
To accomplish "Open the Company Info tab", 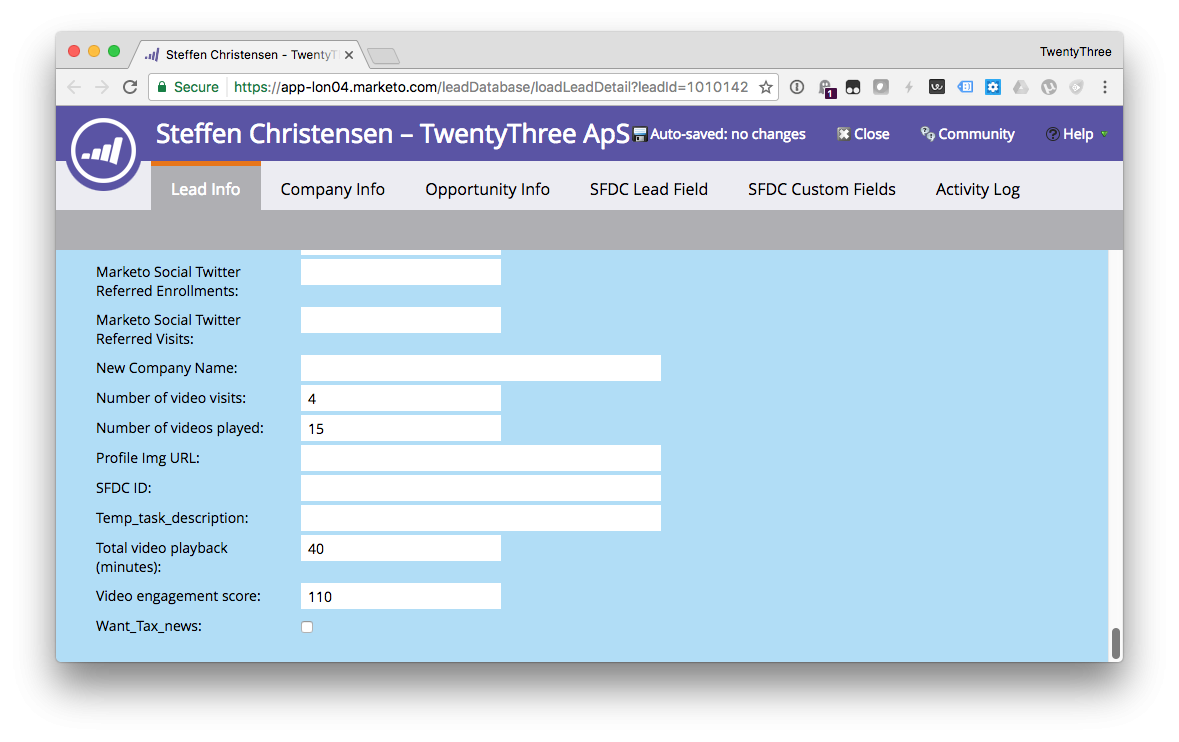I will pos(332,189).
